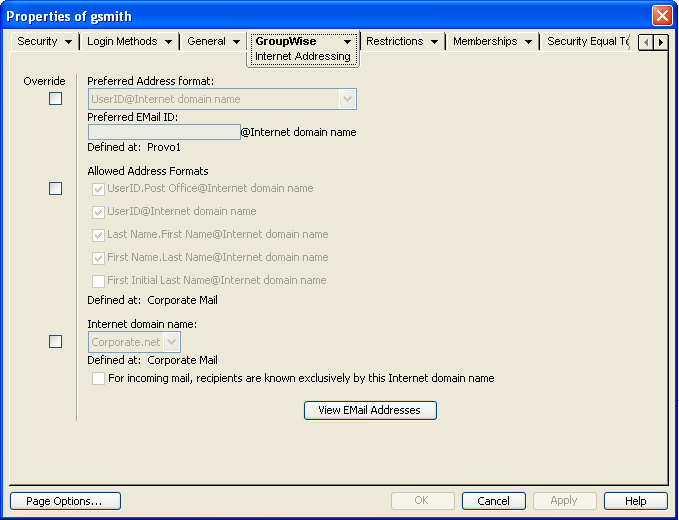The height and width of the screenshot is (520, 679).
Task: Click the 'Allowed Address Formats' heading
Action: click(x=148, y=171)
